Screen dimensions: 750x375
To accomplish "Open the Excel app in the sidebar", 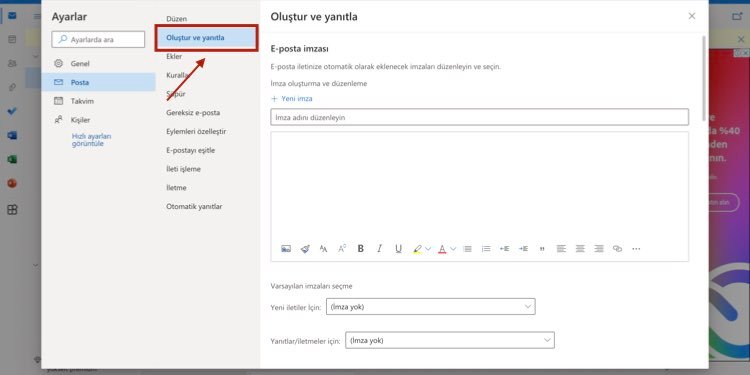I will click(12, 159).
